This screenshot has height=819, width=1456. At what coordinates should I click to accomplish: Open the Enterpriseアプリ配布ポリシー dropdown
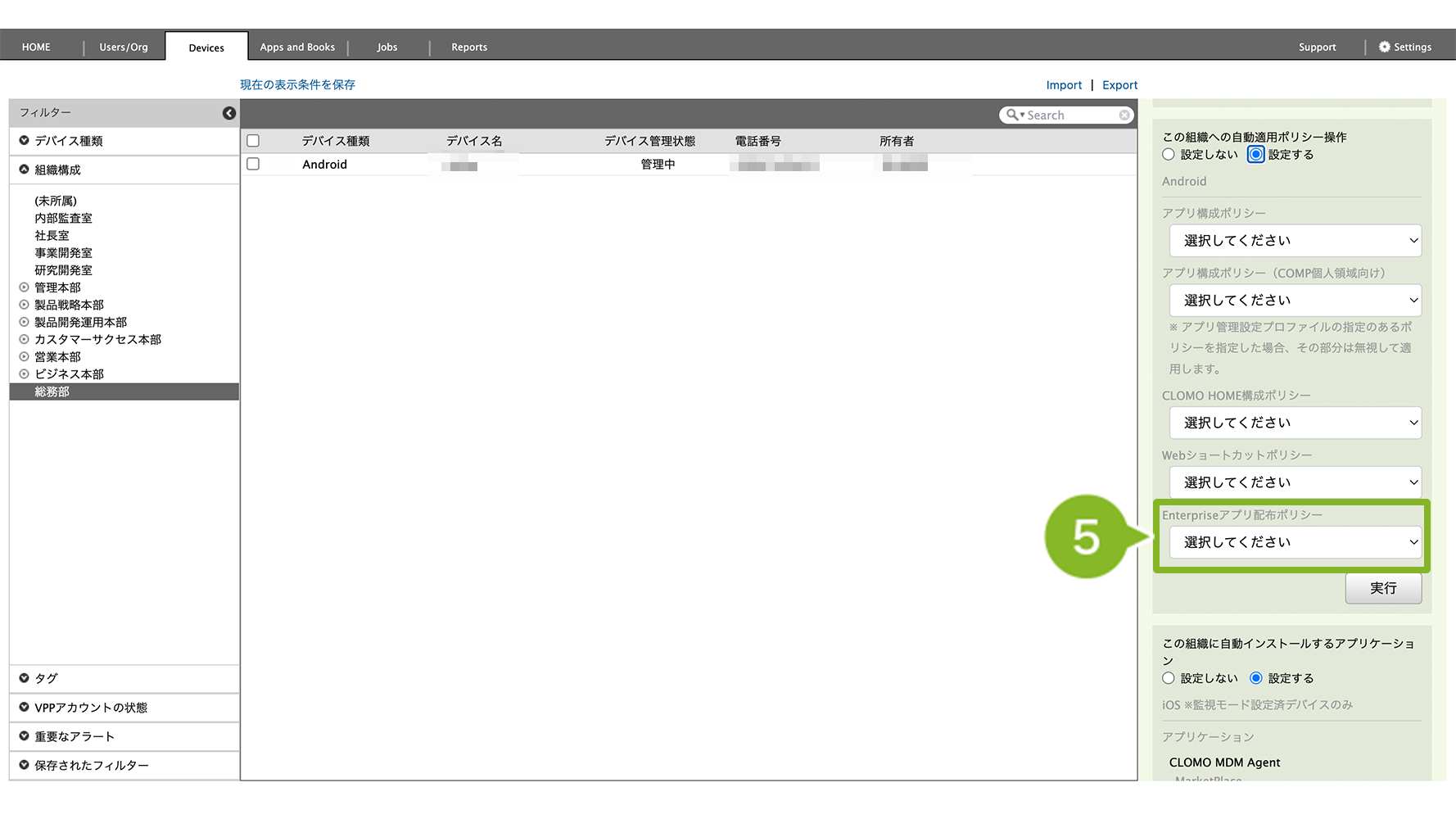coord(1295,542)
